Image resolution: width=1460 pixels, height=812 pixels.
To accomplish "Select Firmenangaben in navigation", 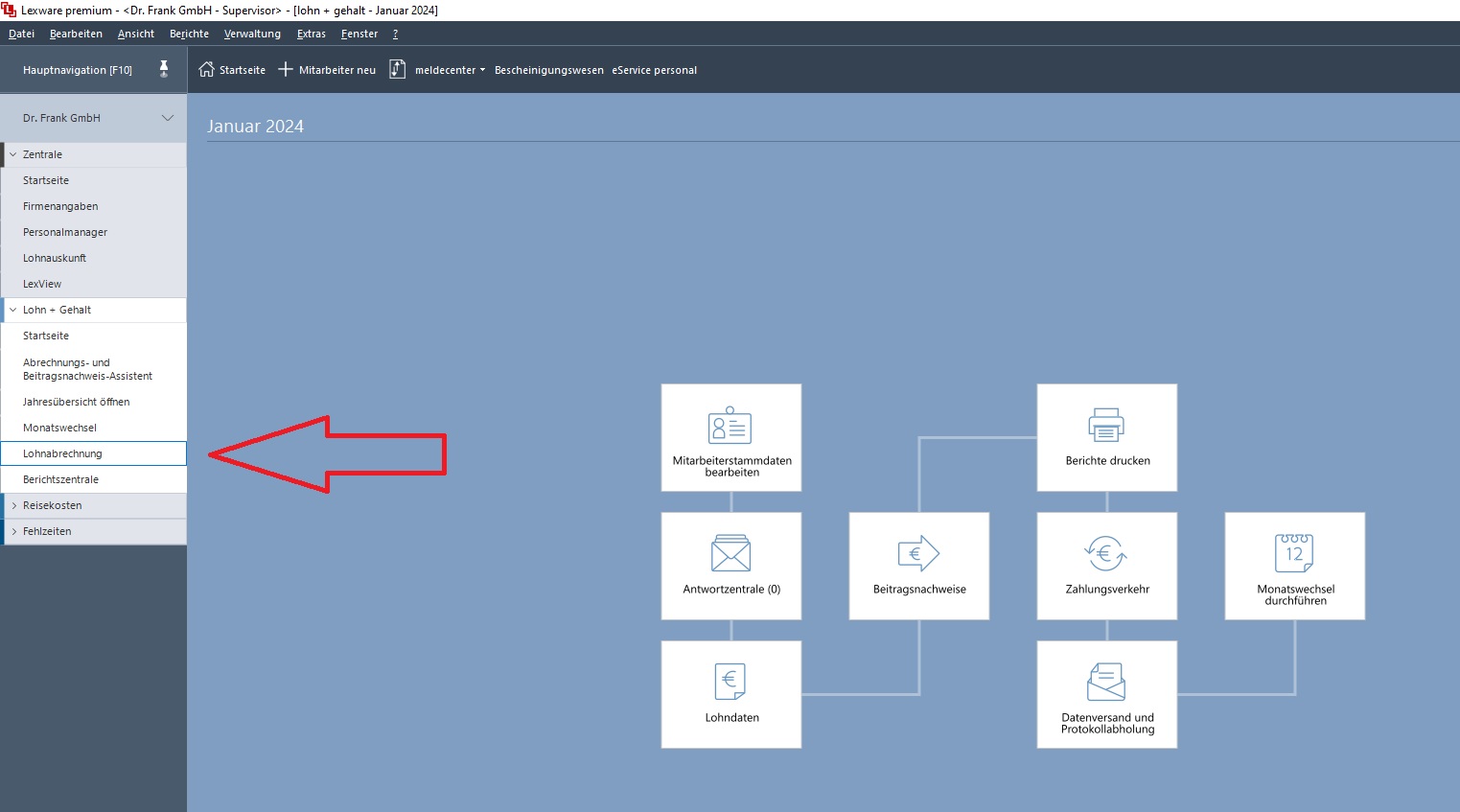I will (93, 206).
